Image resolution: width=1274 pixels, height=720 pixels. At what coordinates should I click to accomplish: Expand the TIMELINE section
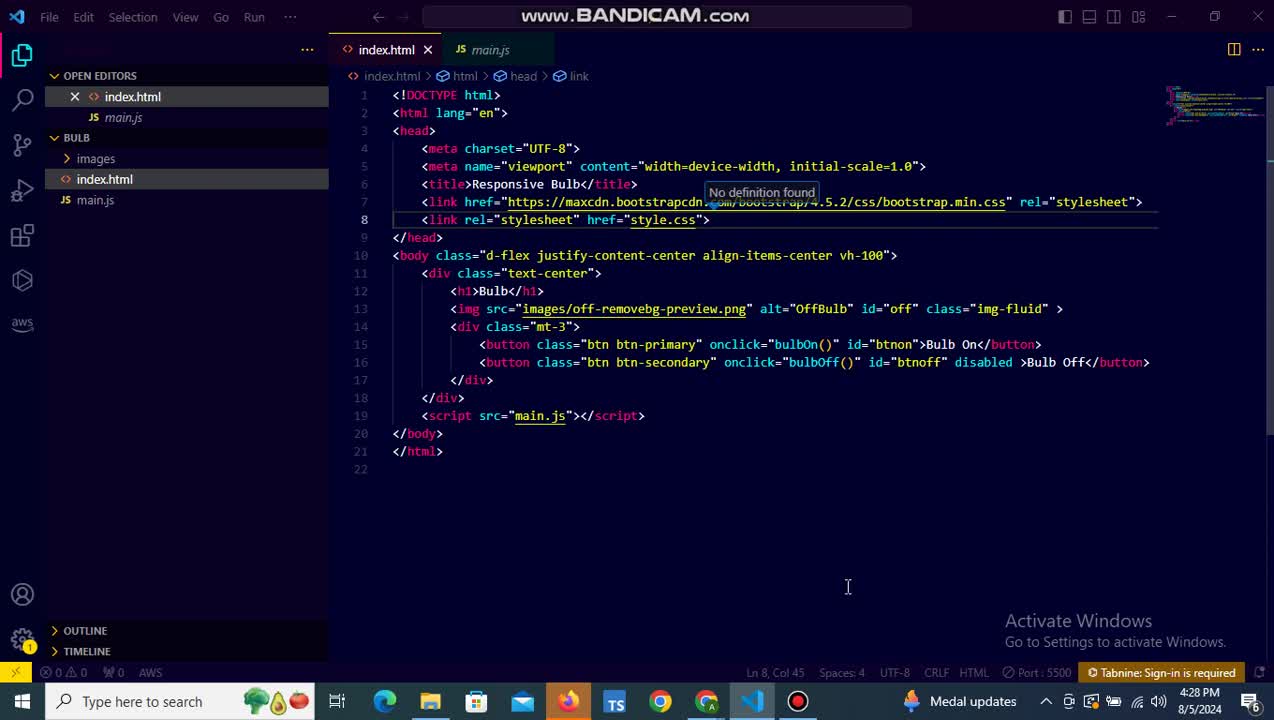pos(86,652)
